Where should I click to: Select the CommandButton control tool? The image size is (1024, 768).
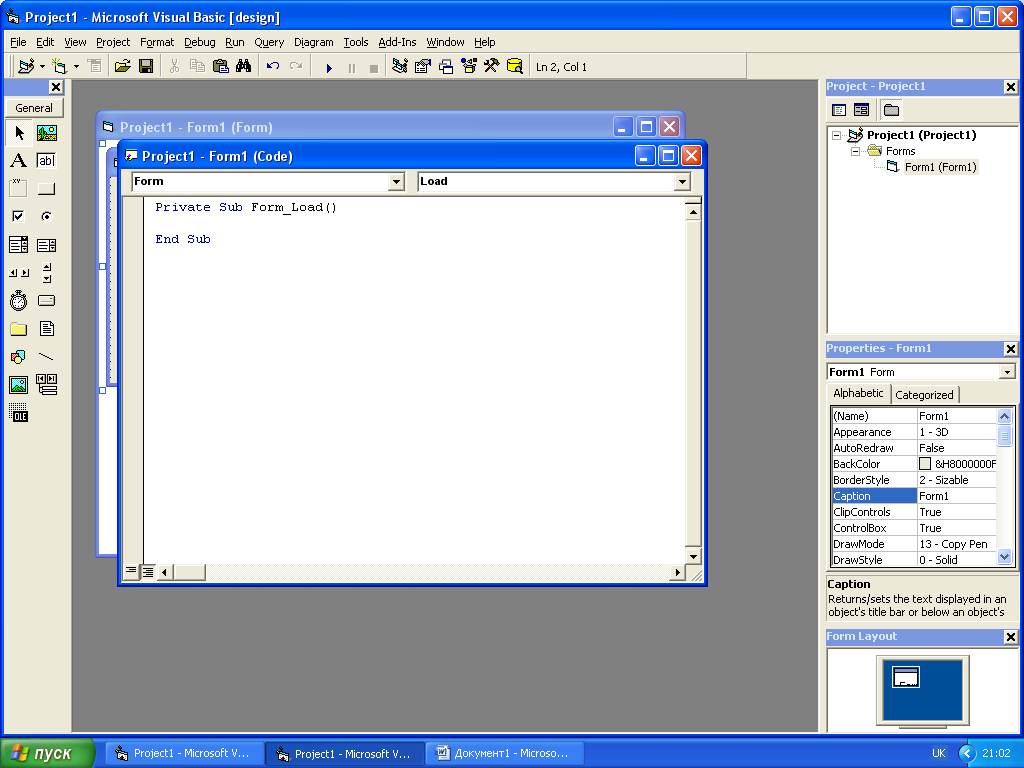[46, 189]
